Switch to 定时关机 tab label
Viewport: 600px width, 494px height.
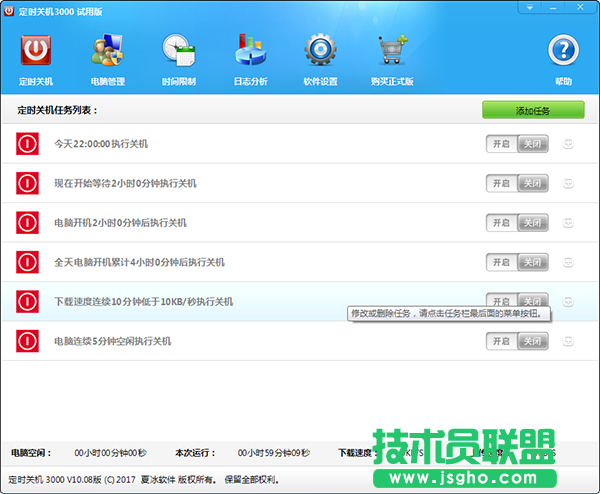(x=36, y=82)
